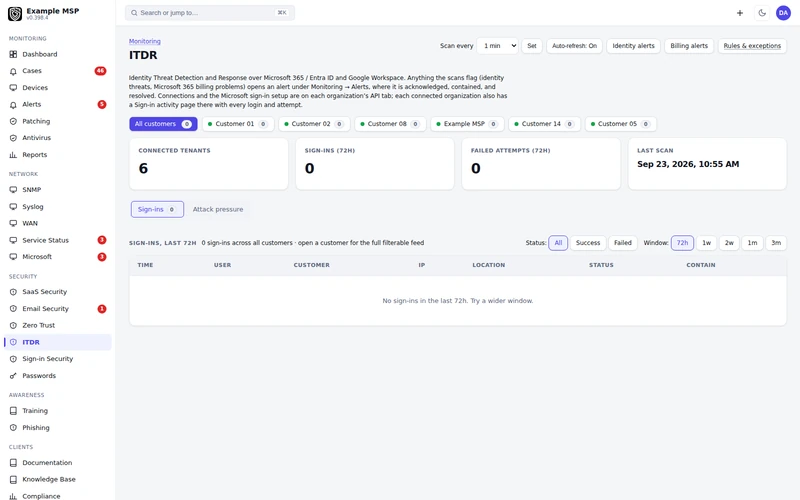Select the Customer 08 filter chip
Viewport: 800px width, 500px height.
click(390, 124)
